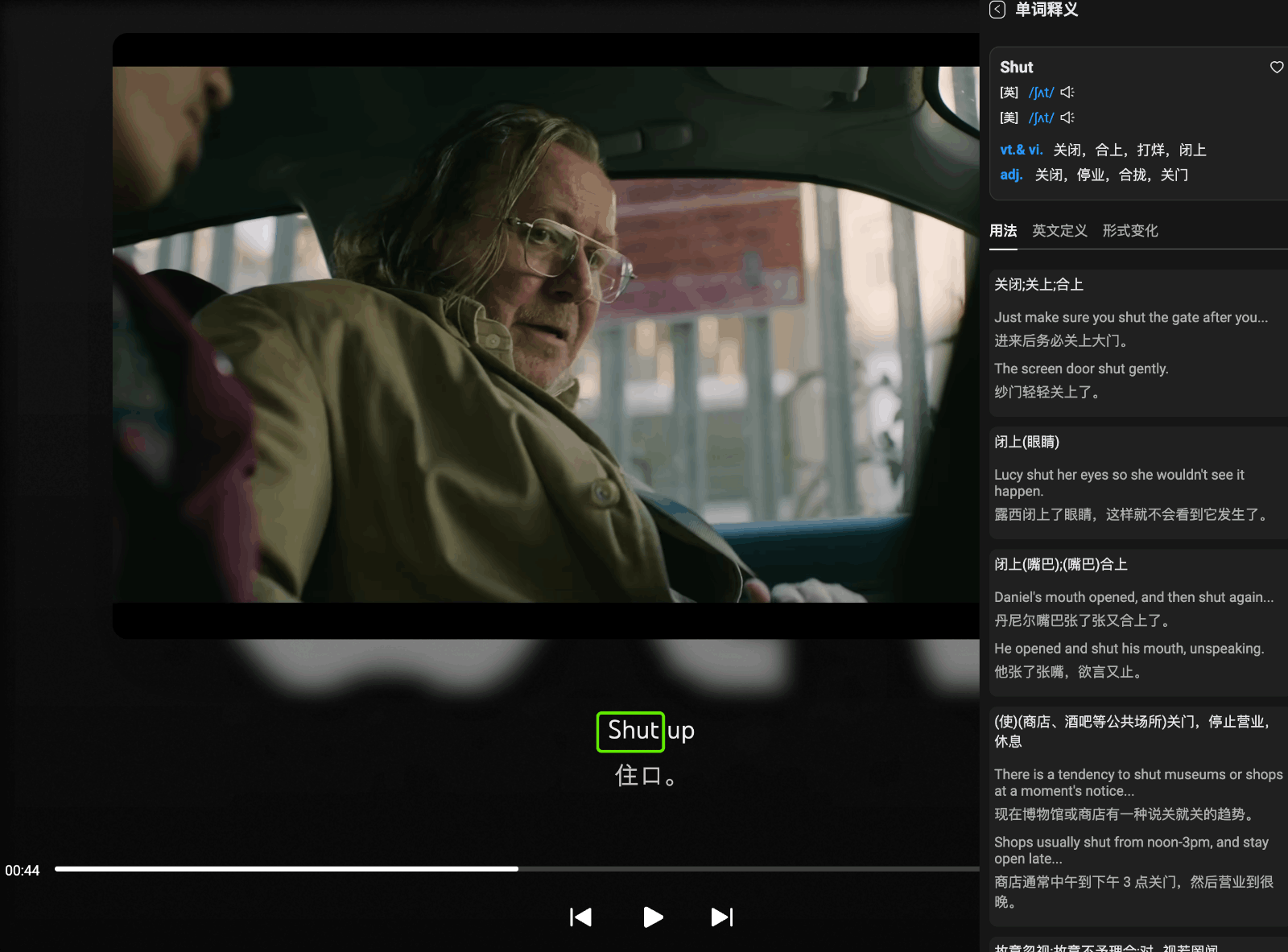Click the Chinese subtitle 住口。
This screenshot has width=1288, height=952.
point(645,776)
